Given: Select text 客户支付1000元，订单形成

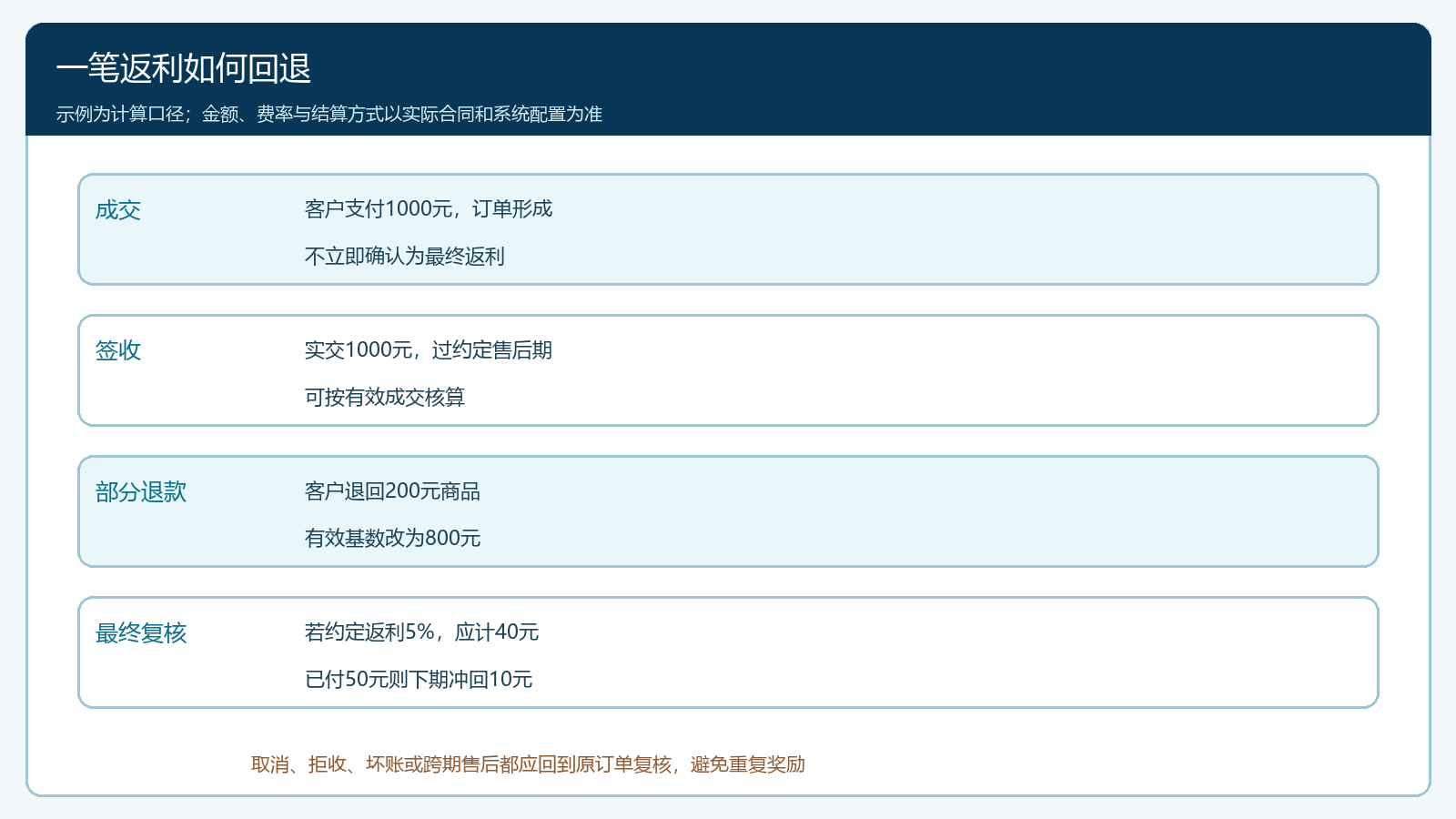Looking at the screenshot, I should tap(429, 208).
